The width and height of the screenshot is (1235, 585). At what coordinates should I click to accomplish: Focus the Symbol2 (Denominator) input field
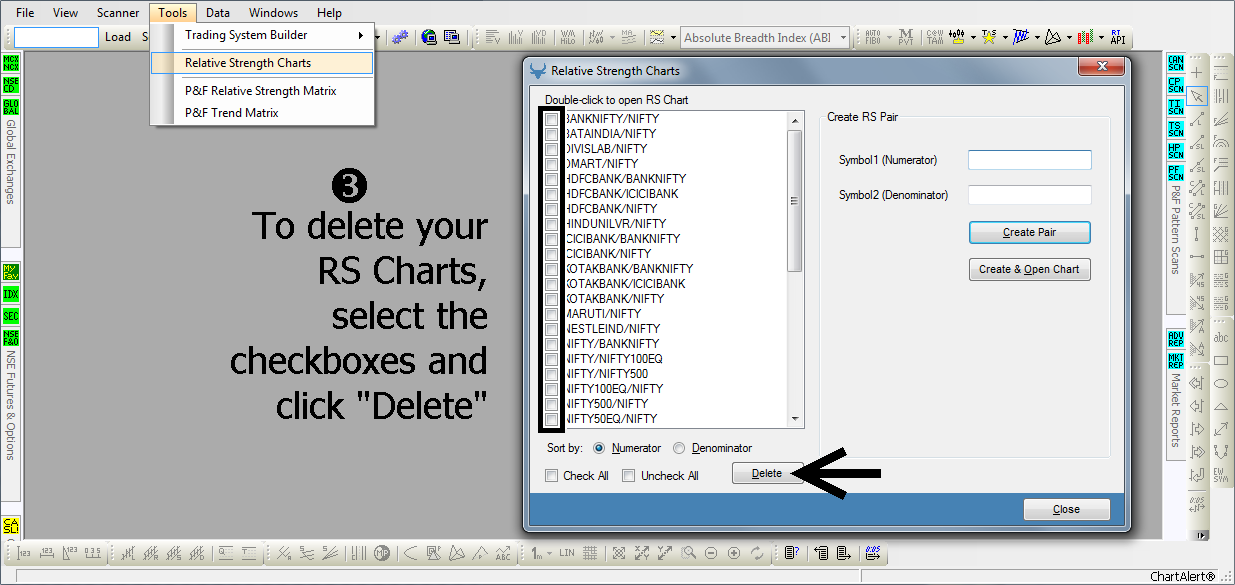pos(1029,195)
